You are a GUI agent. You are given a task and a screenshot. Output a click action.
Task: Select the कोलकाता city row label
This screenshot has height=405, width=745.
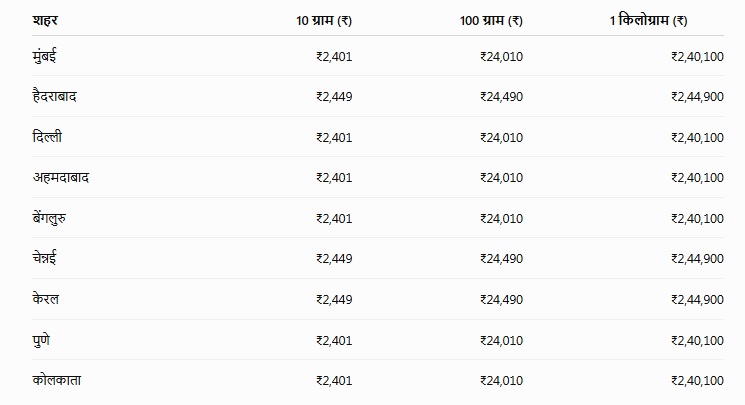tap(57, 380)
